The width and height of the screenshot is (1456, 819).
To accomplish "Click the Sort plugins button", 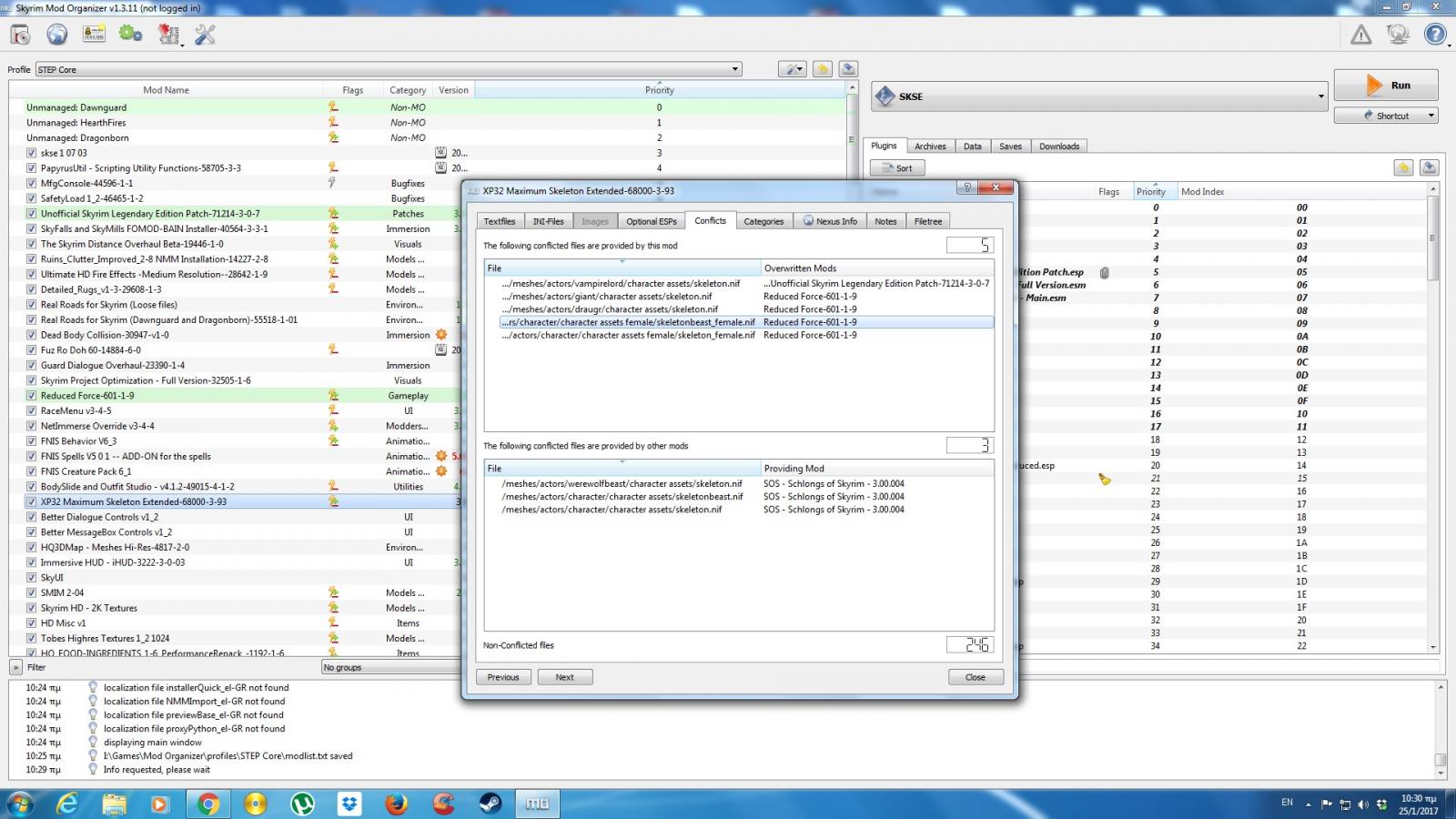I will [897, 167].
